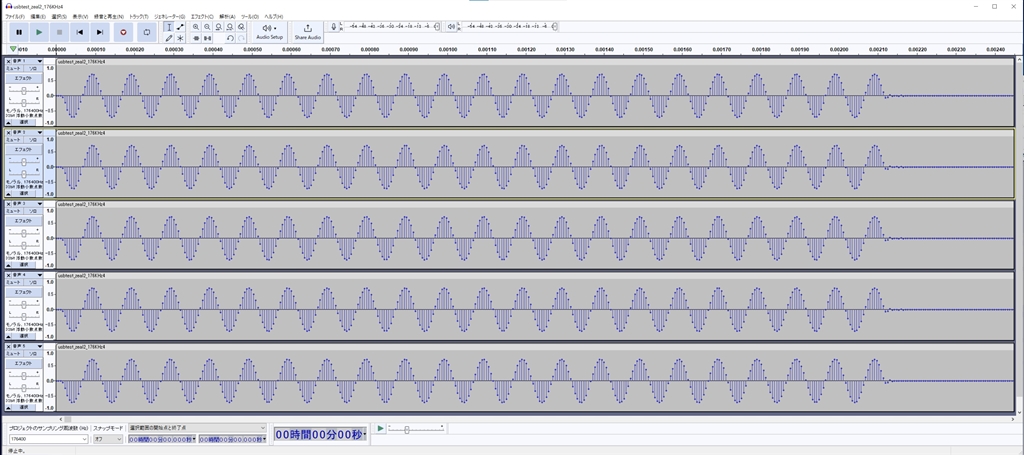
Task: Open the エフェクト(C) menu in the menu bar
Action: (202, 17)
